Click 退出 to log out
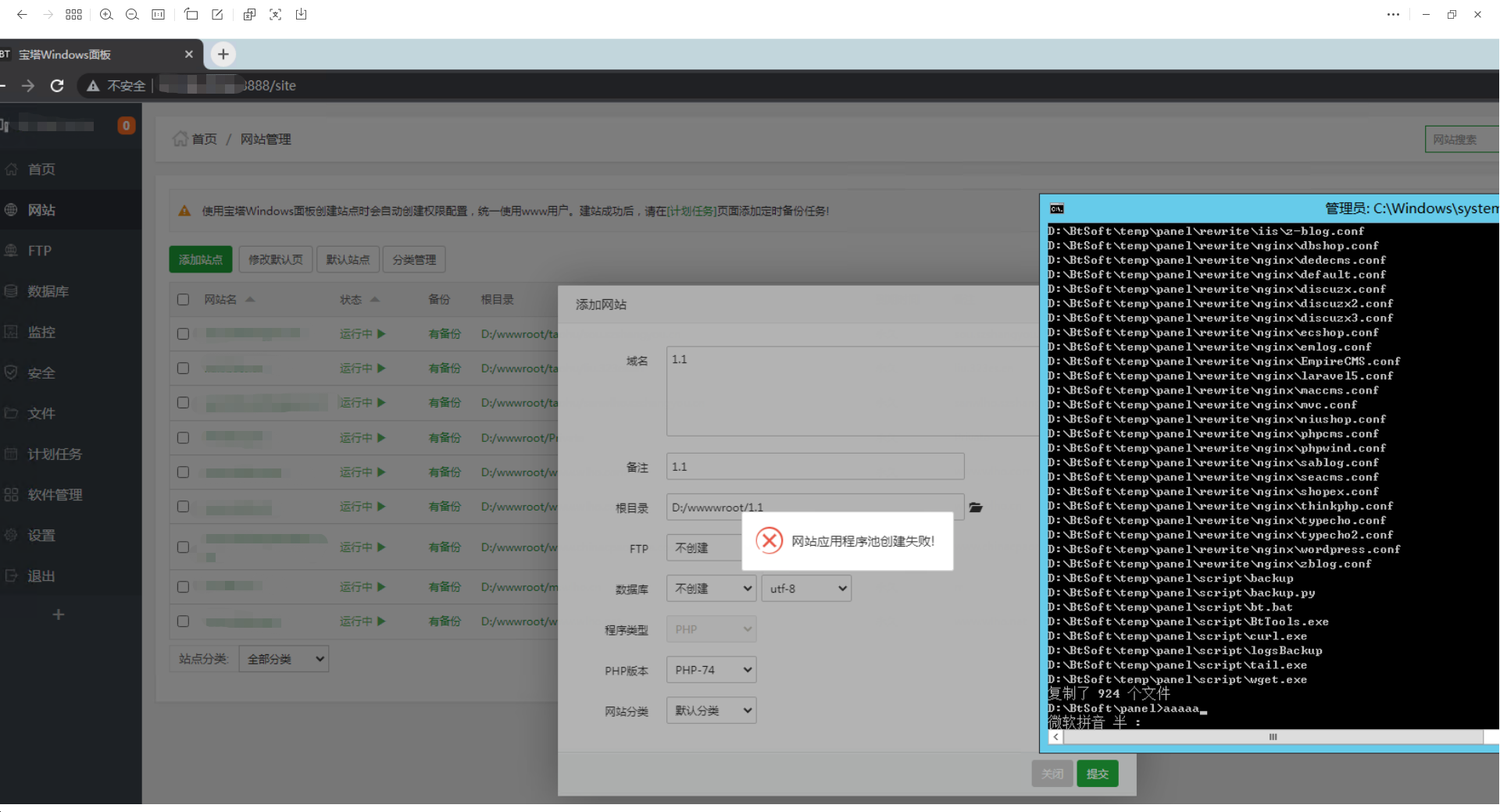 tap(41, 575)
